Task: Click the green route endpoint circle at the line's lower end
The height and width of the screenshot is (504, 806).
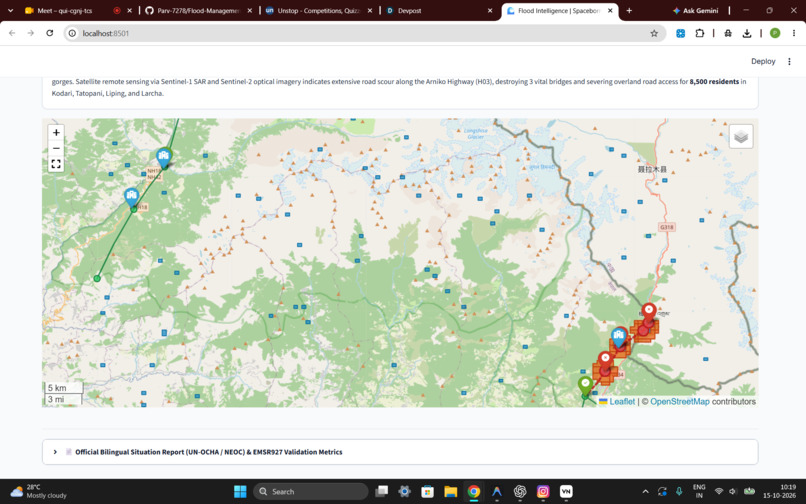Action: [x=97, y=279]
